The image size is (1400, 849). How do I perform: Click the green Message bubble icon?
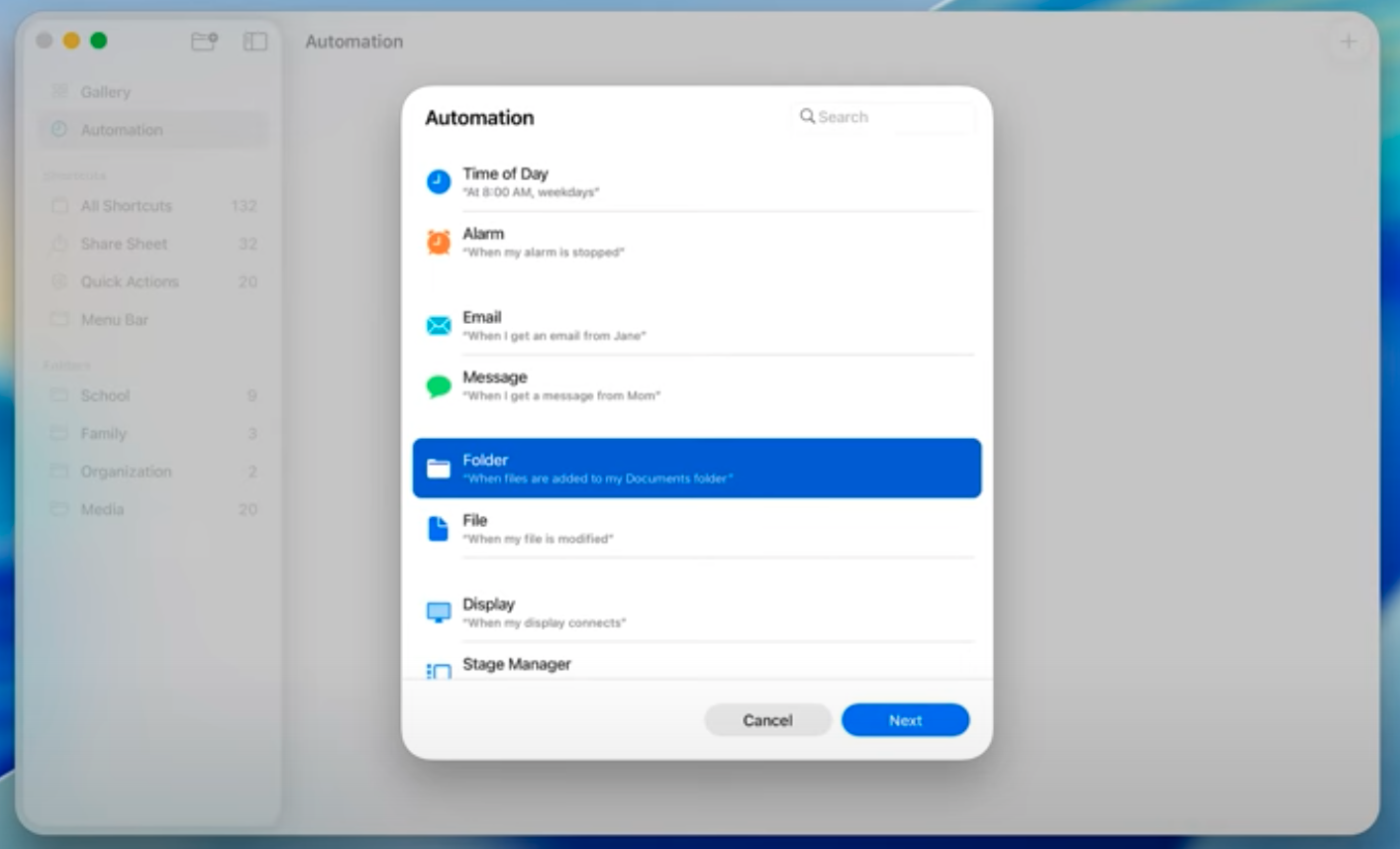coord(439,385)
